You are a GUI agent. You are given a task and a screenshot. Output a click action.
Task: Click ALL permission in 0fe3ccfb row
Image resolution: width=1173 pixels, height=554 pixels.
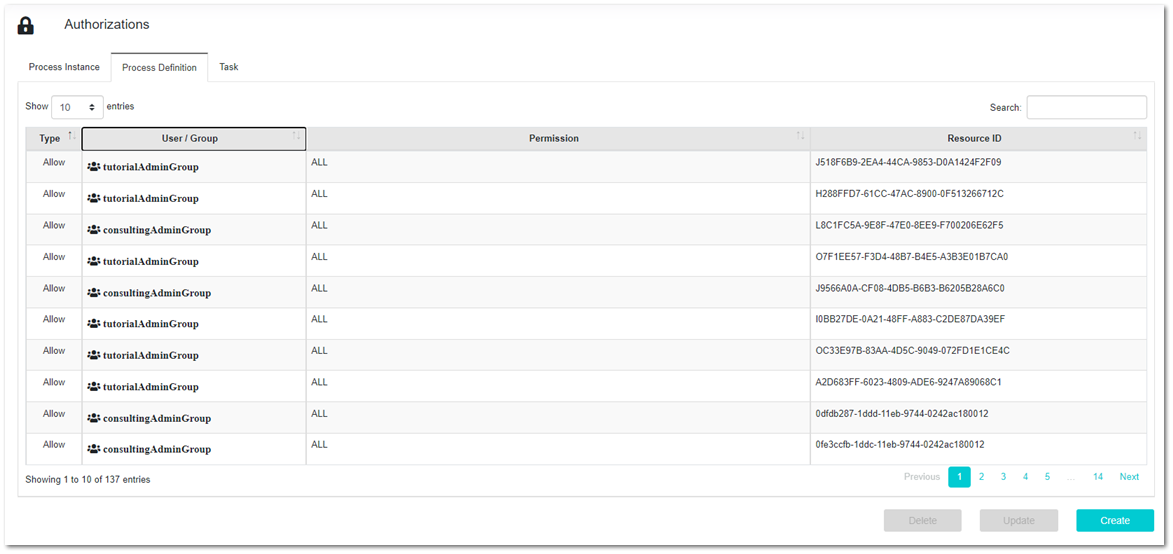[x=319, y=444]
